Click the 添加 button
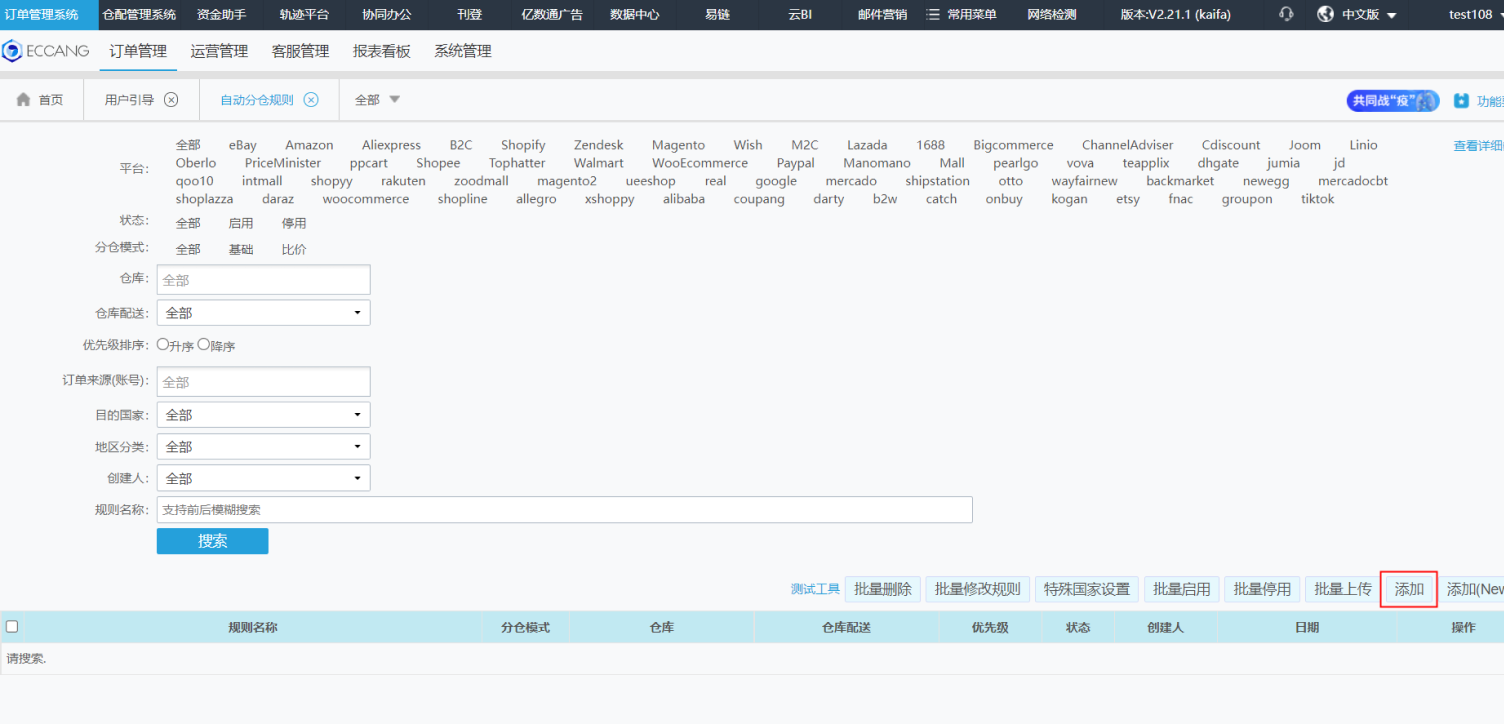 (1410, 589)
